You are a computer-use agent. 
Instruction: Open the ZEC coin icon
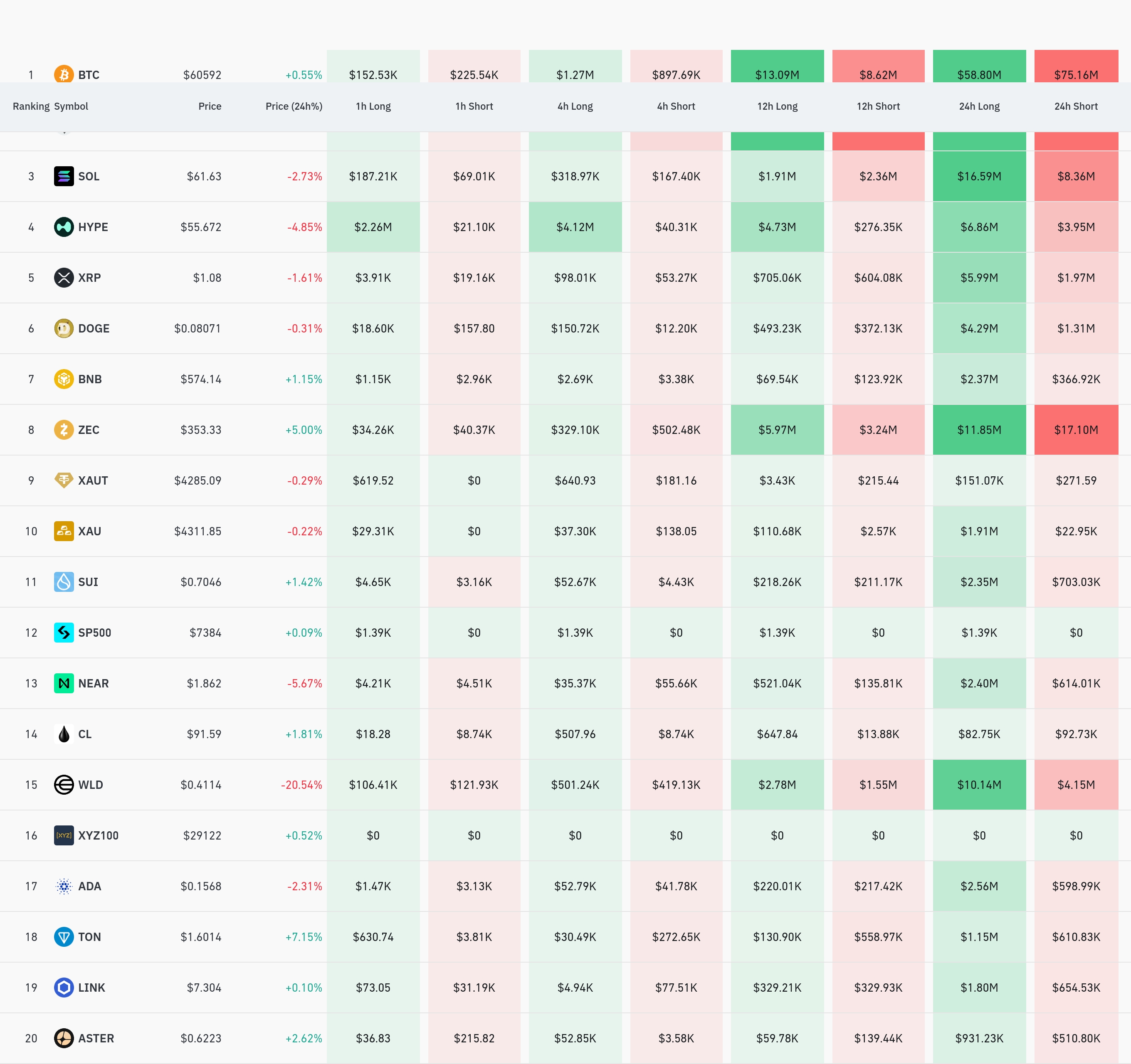point(64,429)
